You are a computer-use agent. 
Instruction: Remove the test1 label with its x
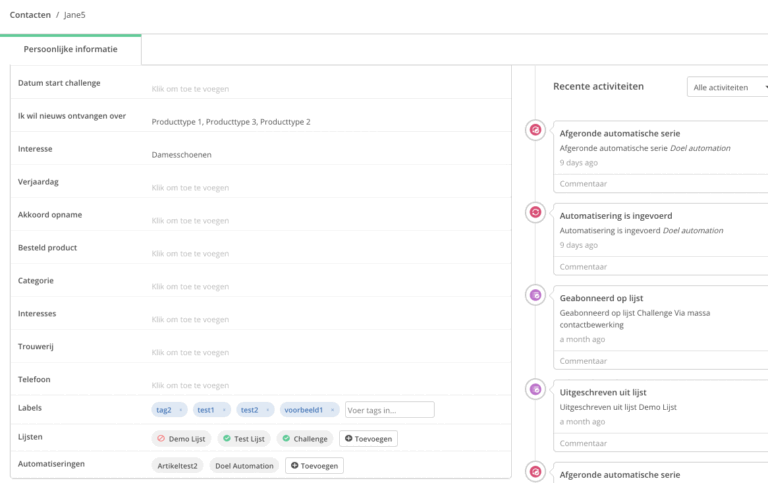click(224, 410)
